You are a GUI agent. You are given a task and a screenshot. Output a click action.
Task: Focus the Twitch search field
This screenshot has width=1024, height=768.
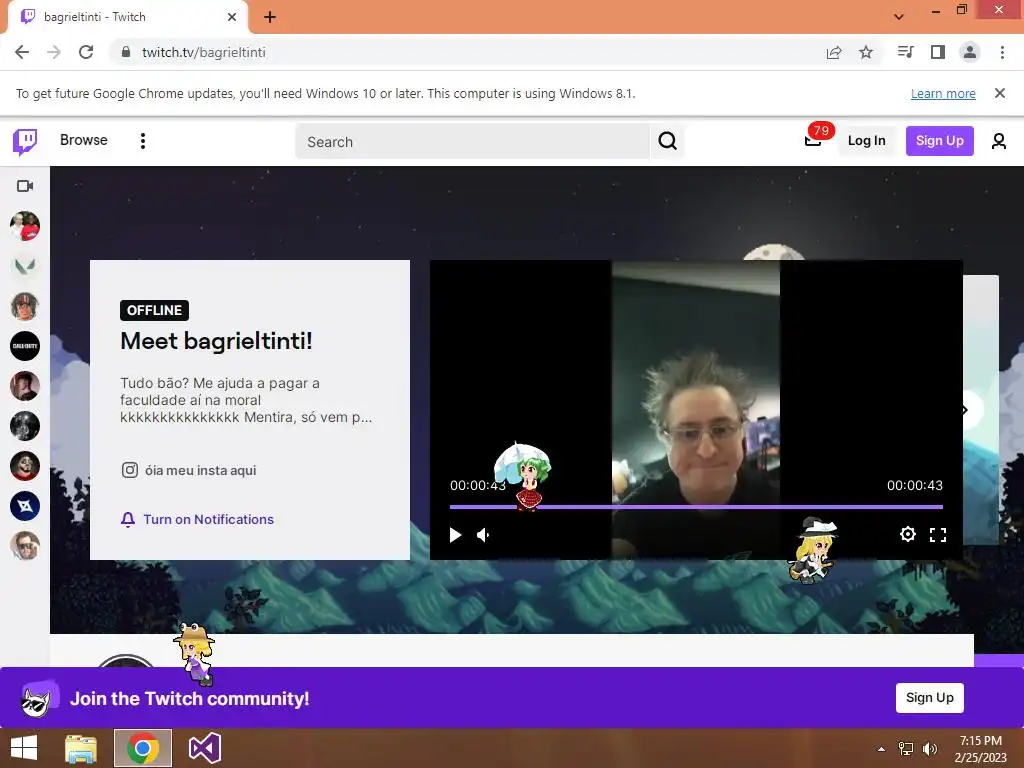[472, 142]
